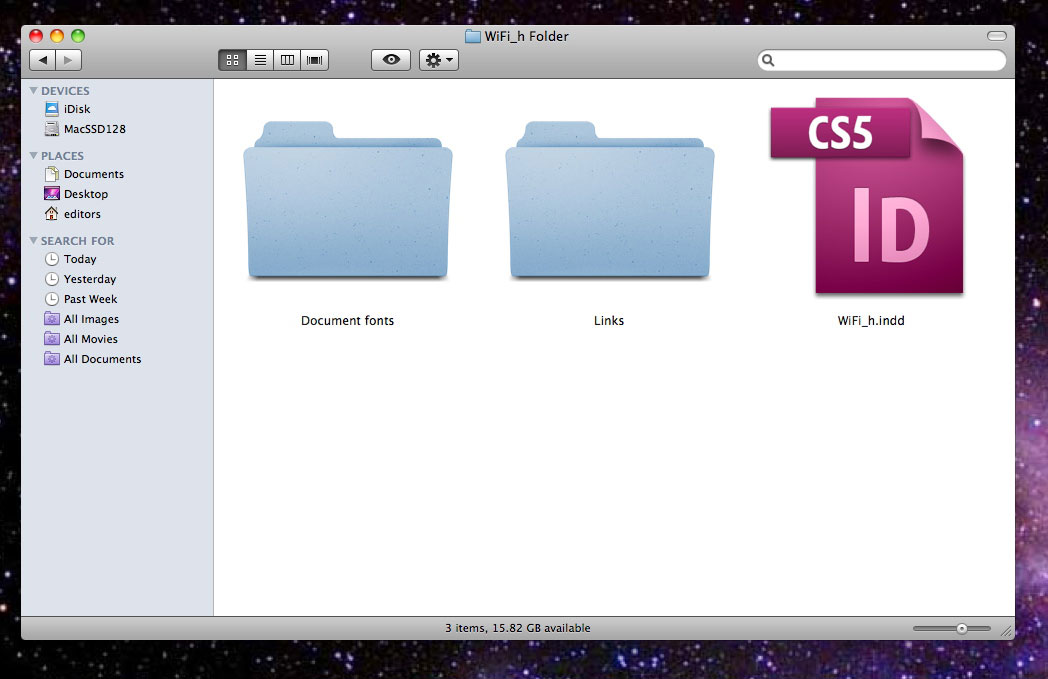1048x679 pixels.
Task: Click the Document fonts label
Action: point(348,321)
